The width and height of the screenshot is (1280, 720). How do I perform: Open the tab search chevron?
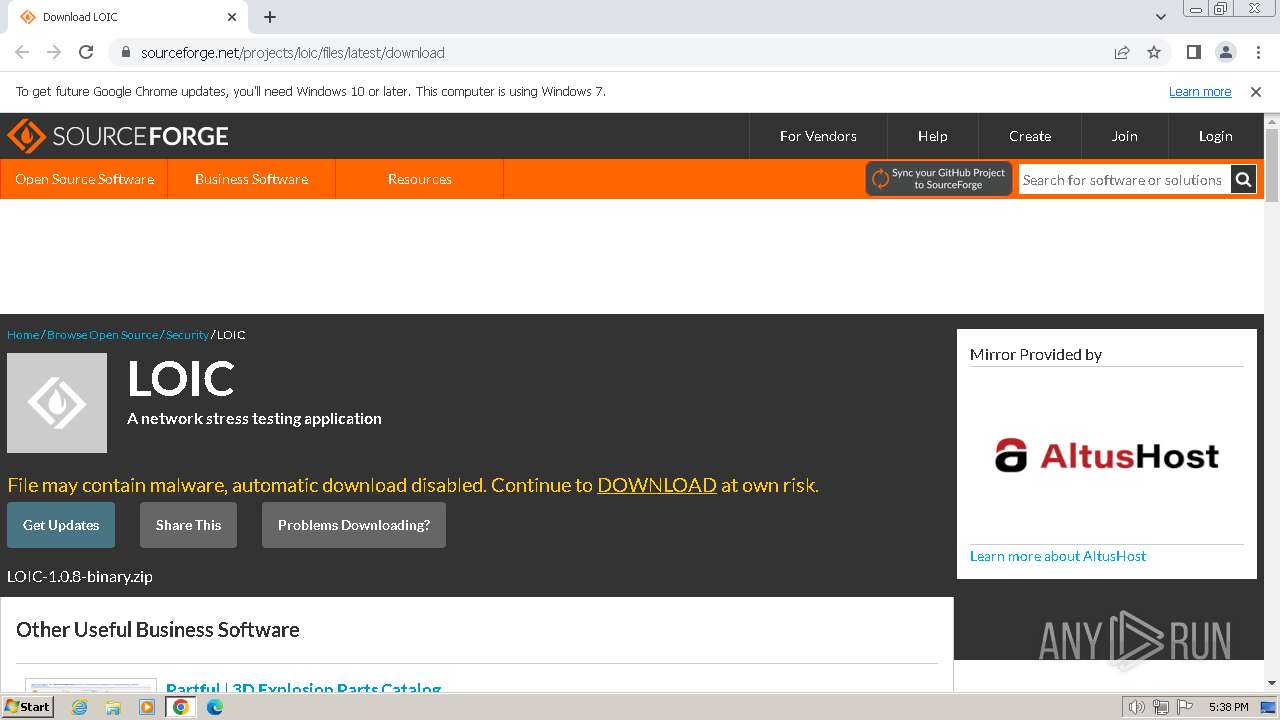pos(1161,17)
